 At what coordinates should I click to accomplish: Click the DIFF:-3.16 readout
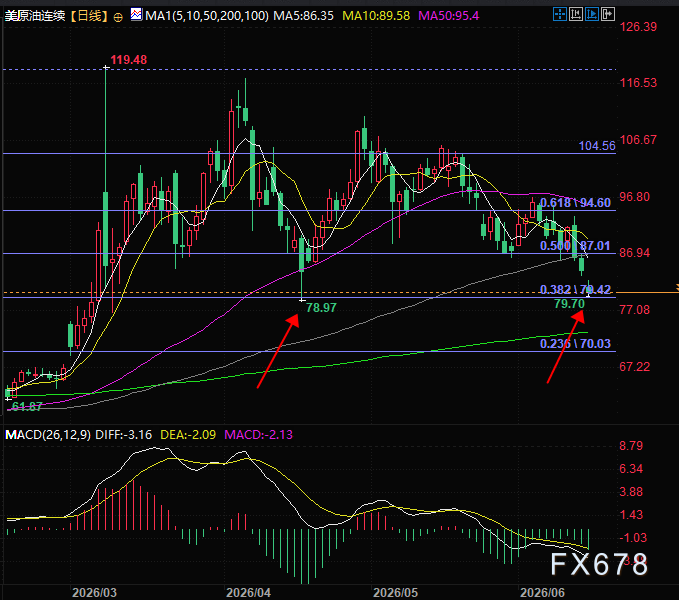[123, 435]
